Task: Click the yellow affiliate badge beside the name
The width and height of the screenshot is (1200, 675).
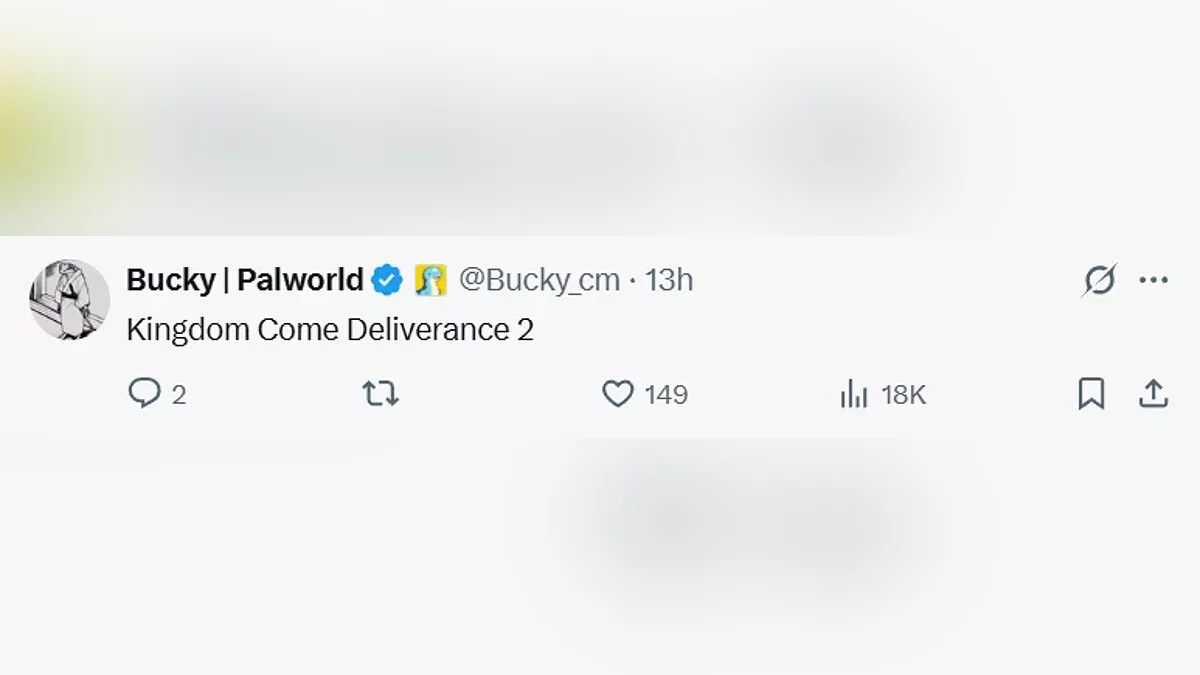Action: (430, 281)
